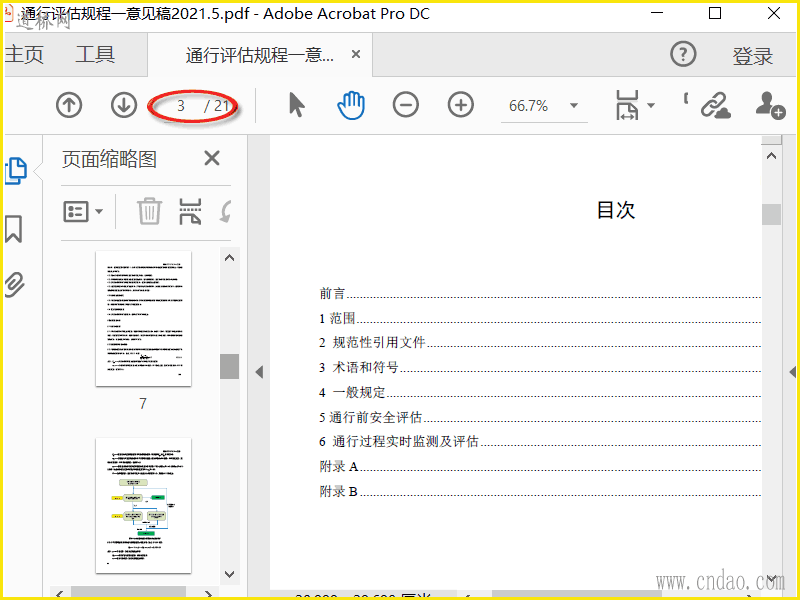Expand the right tools pane arrow
The height and width of the screenshot is (600, 800).
point(792,372)
